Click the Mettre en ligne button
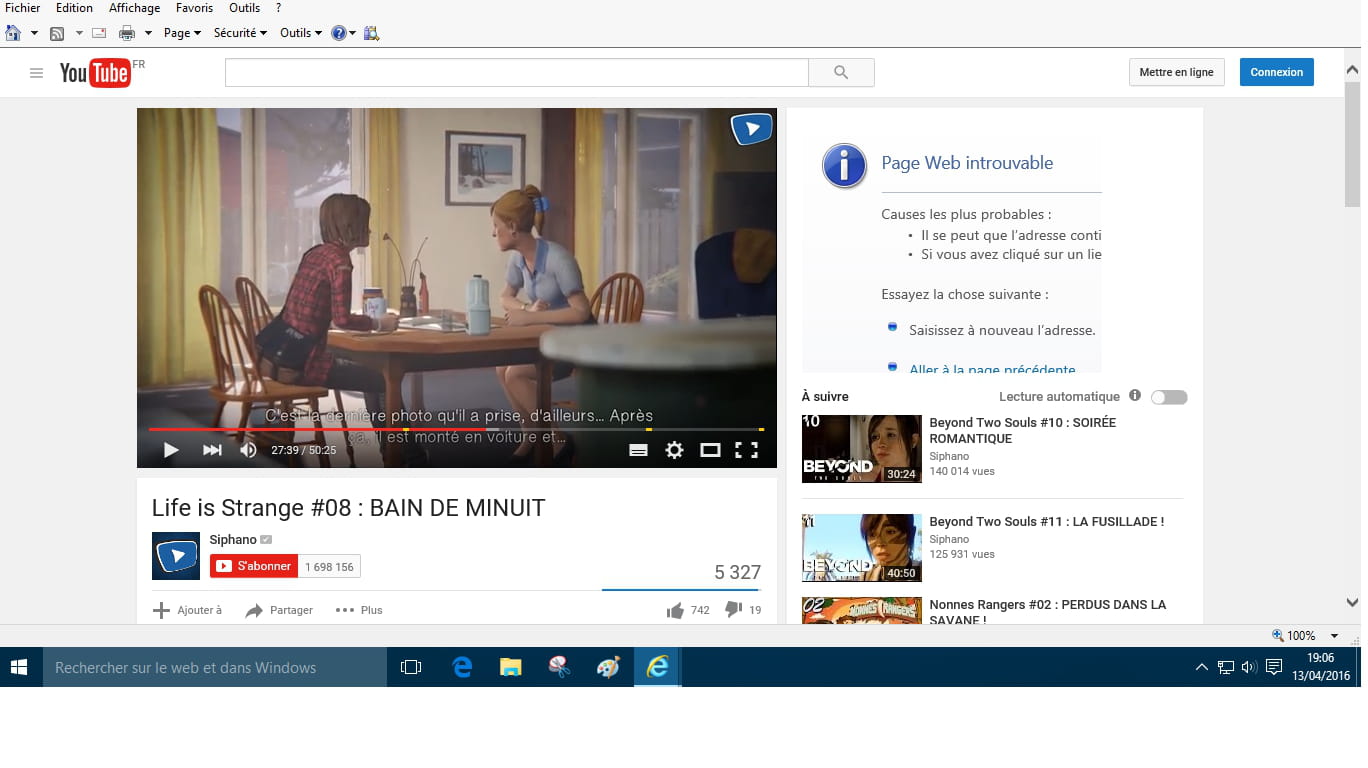This screenshot has width=1368, height=768. (1176, 72)
